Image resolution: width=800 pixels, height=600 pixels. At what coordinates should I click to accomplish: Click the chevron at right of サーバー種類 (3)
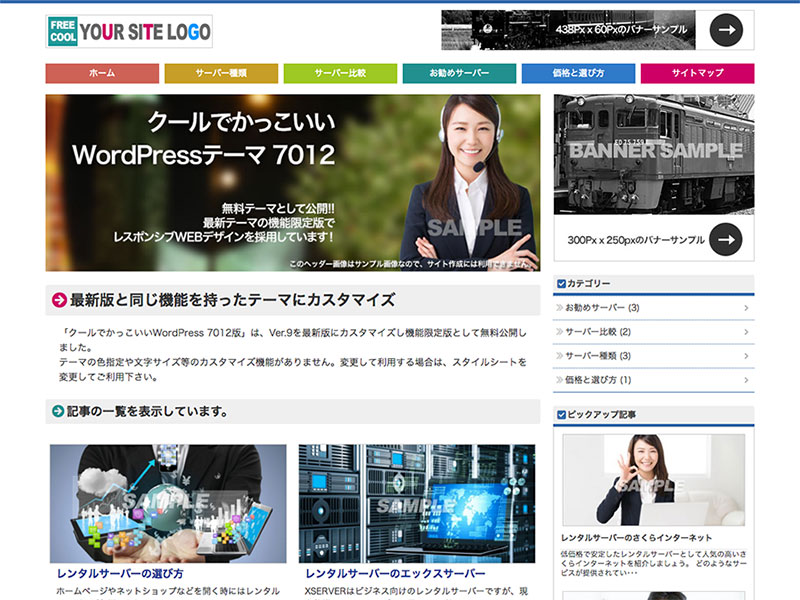746,356
